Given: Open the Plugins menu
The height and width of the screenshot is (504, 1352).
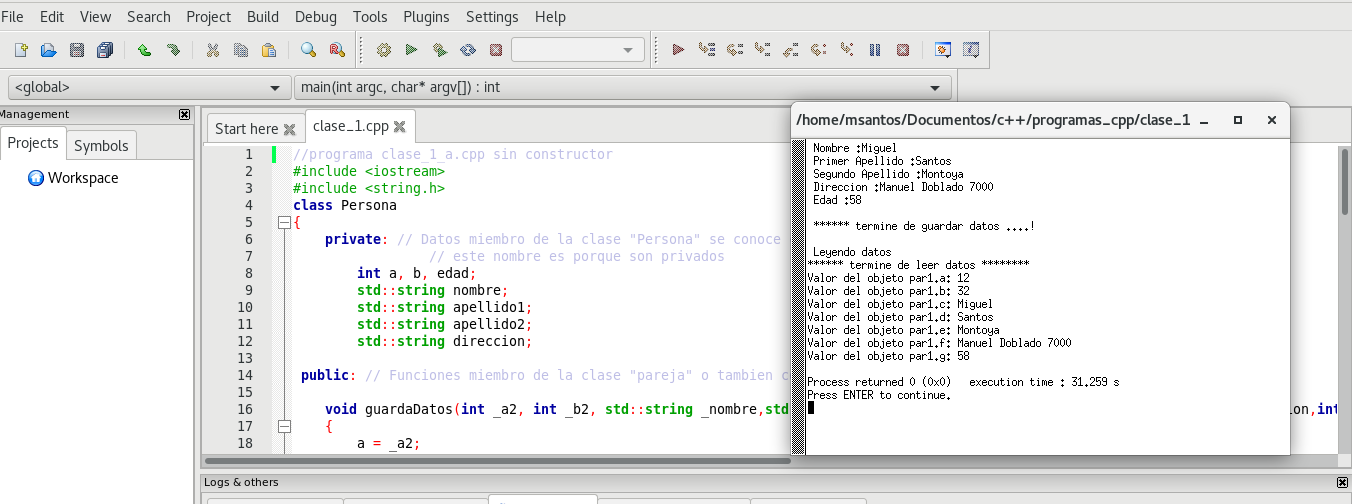Looking at the screenshot, I should pos(426,17).
